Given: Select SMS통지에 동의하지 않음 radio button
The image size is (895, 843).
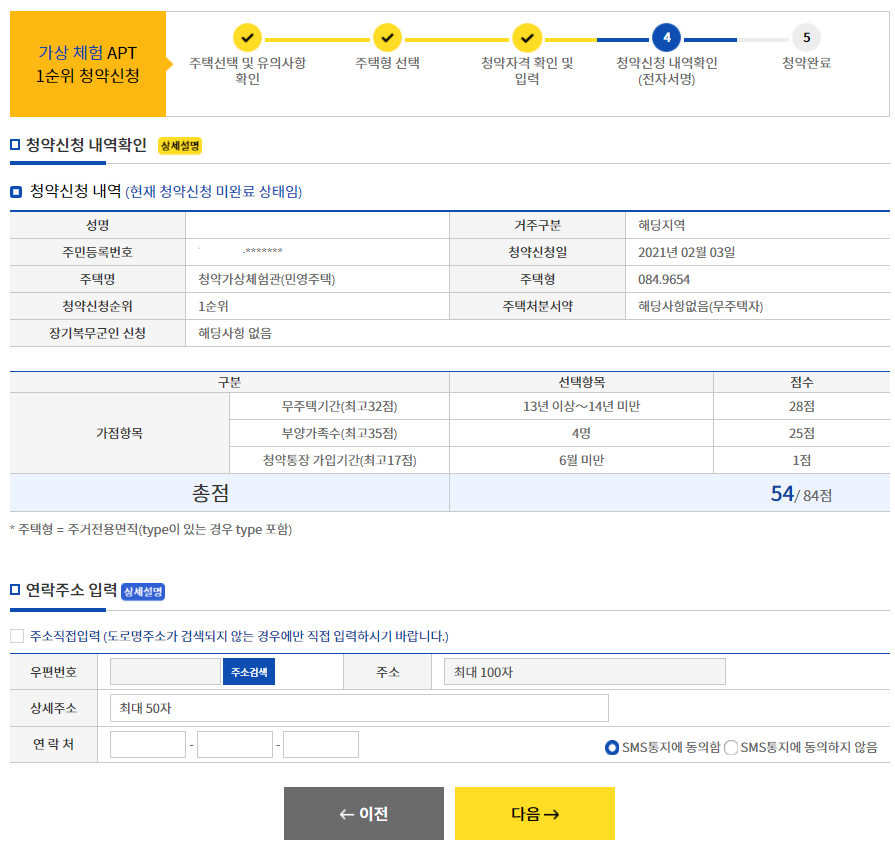Looking at the screenshot, I should 731,747.
